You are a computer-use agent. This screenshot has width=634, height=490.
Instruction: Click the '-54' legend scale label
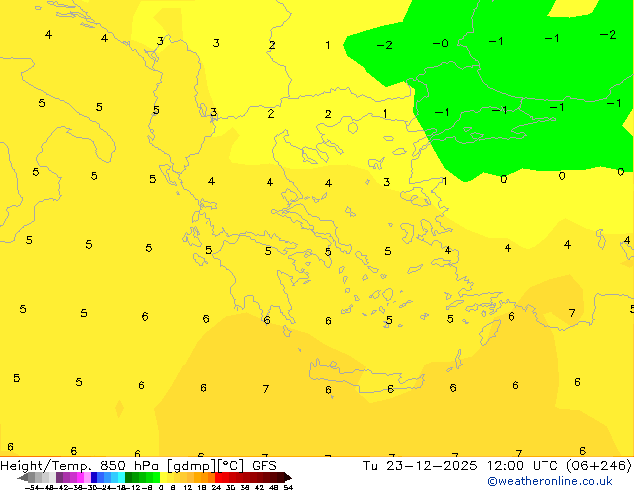coord(32,487)
